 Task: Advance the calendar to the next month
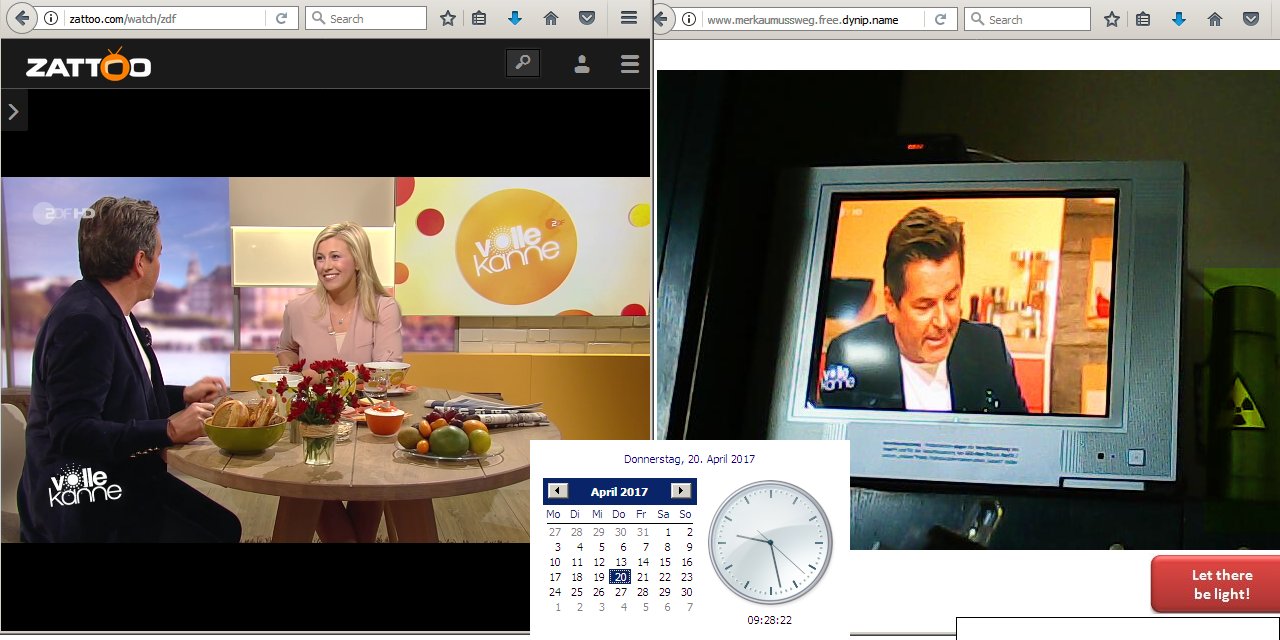(681, 491)
